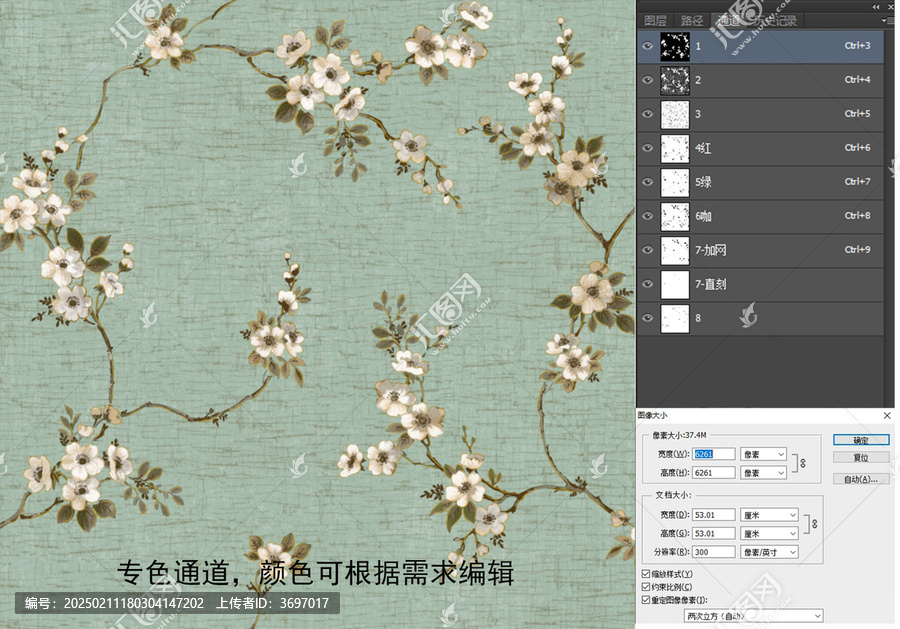The height and width of the screenshot is (629, 900).
Task: Switch to the 图层 (Layers) tab
Action: click(655, 21)
